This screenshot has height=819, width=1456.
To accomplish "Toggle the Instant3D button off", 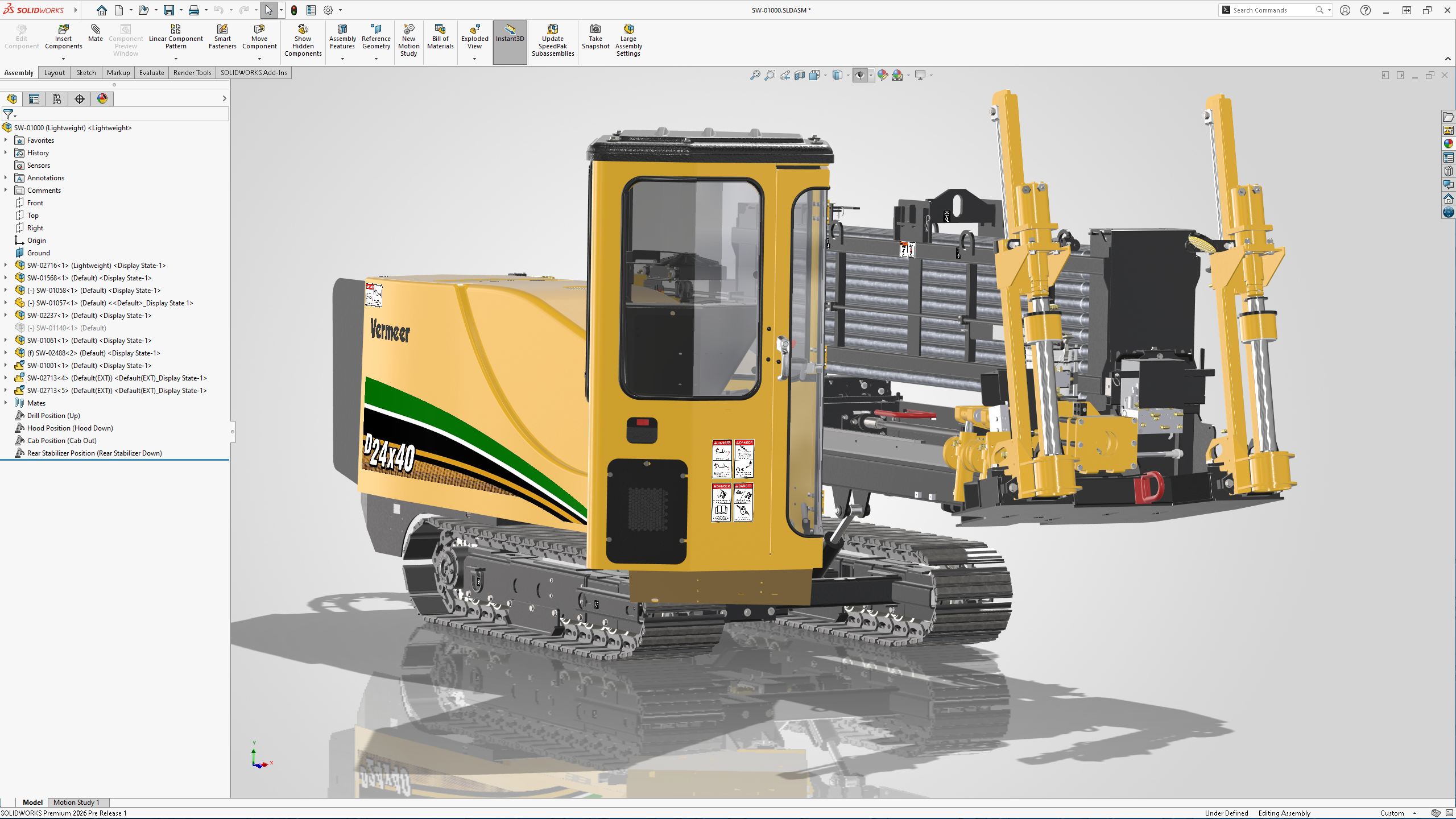I will point(510,33).
